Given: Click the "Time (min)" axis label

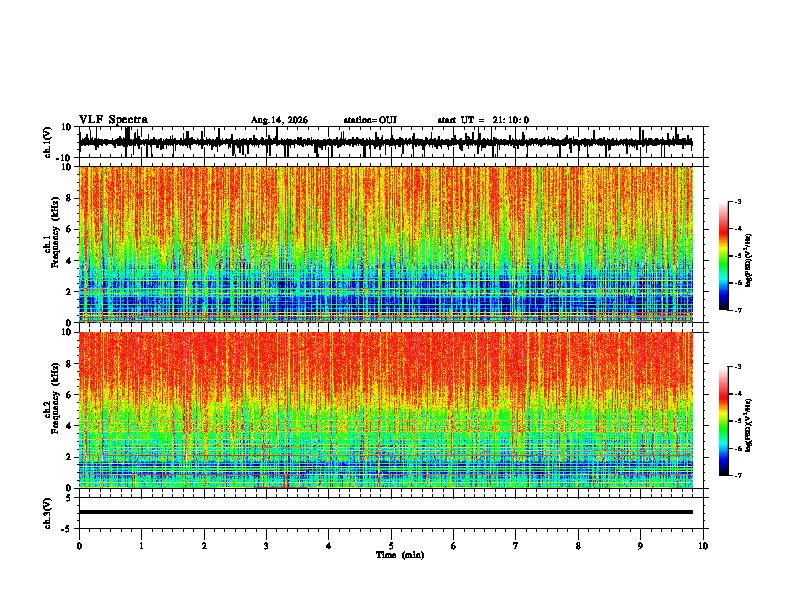Looking at the screenshot, I should [x=400, y=555].
